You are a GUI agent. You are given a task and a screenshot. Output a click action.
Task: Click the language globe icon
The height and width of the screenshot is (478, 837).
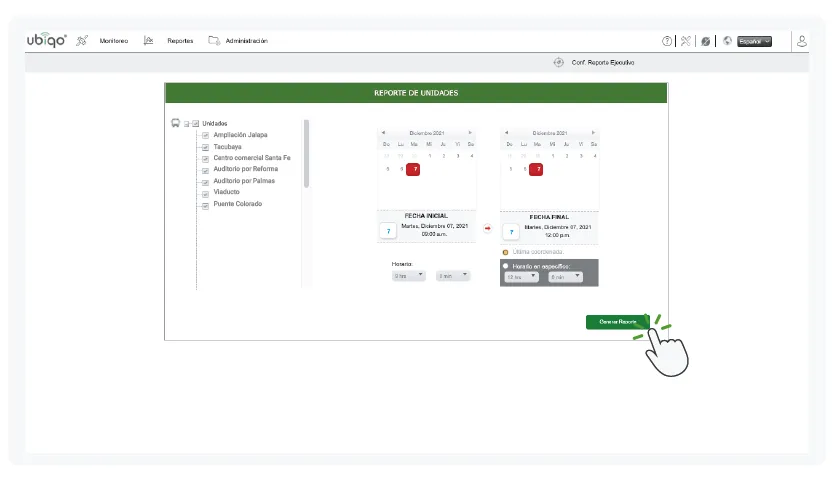(727, 41)
